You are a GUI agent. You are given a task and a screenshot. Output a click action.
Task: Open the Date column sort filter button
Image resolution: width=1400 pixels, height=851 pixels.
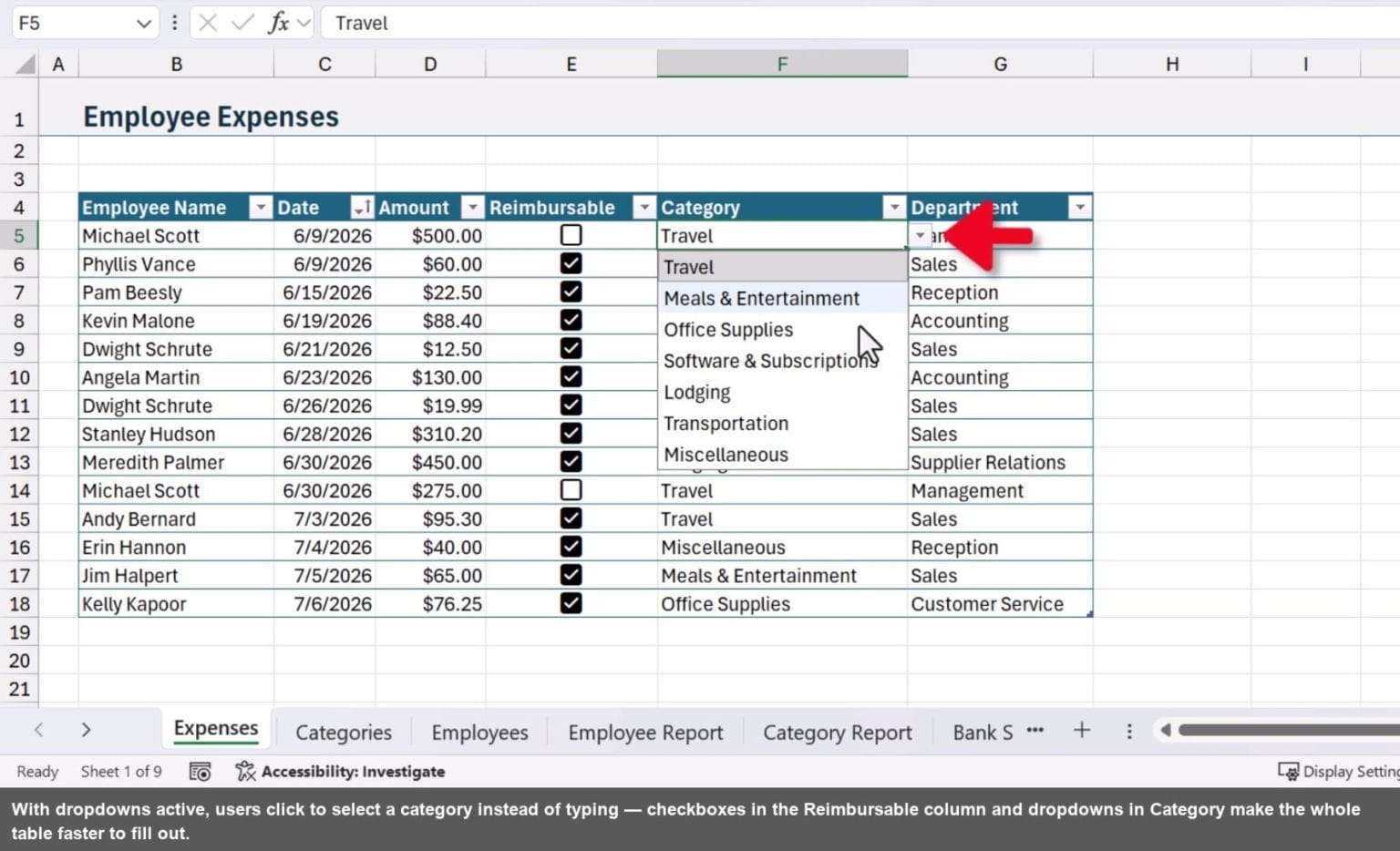coord(362,208)
